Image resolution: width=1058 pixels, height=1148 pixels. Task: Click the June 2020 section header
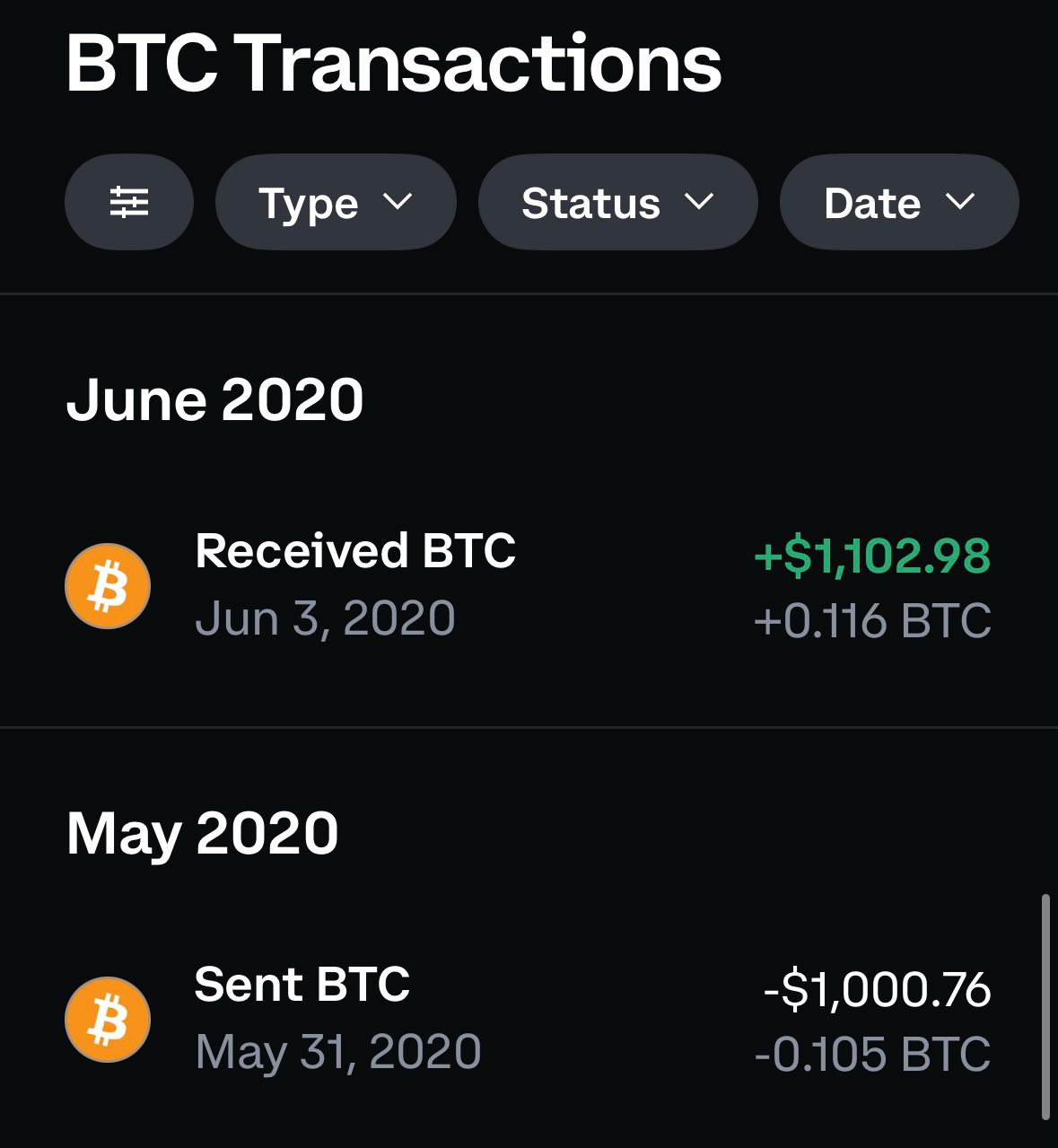(x=214, y=399)
